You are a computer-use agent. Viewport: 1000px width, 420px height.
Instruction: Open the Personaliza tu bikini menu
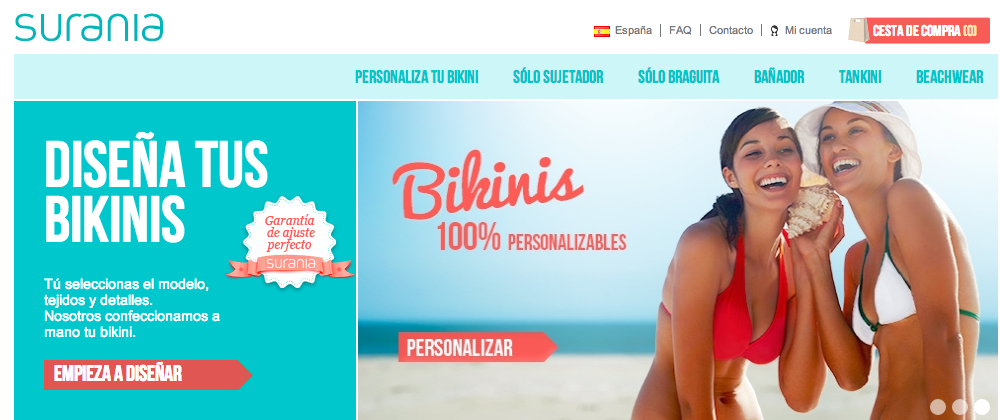point(416,77)
